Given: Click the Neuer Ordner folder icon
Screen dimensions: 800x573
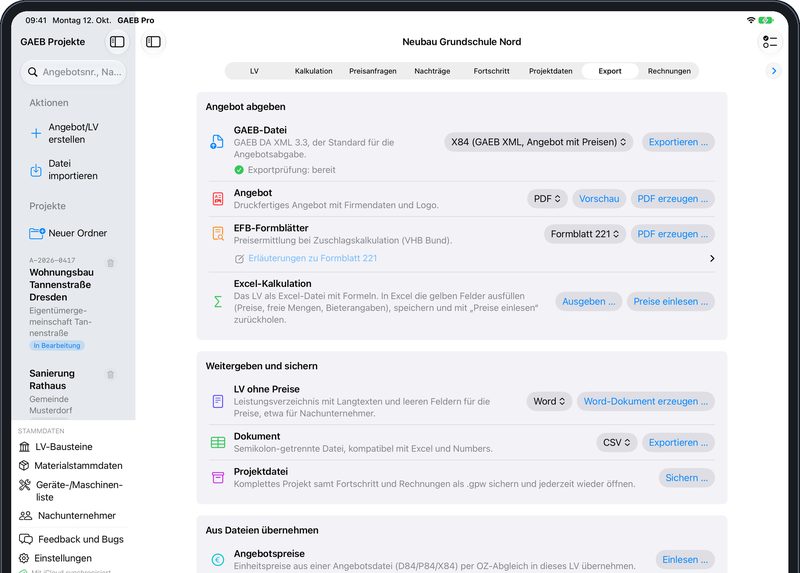Looking at the screenshot, I should pos(37,233).
